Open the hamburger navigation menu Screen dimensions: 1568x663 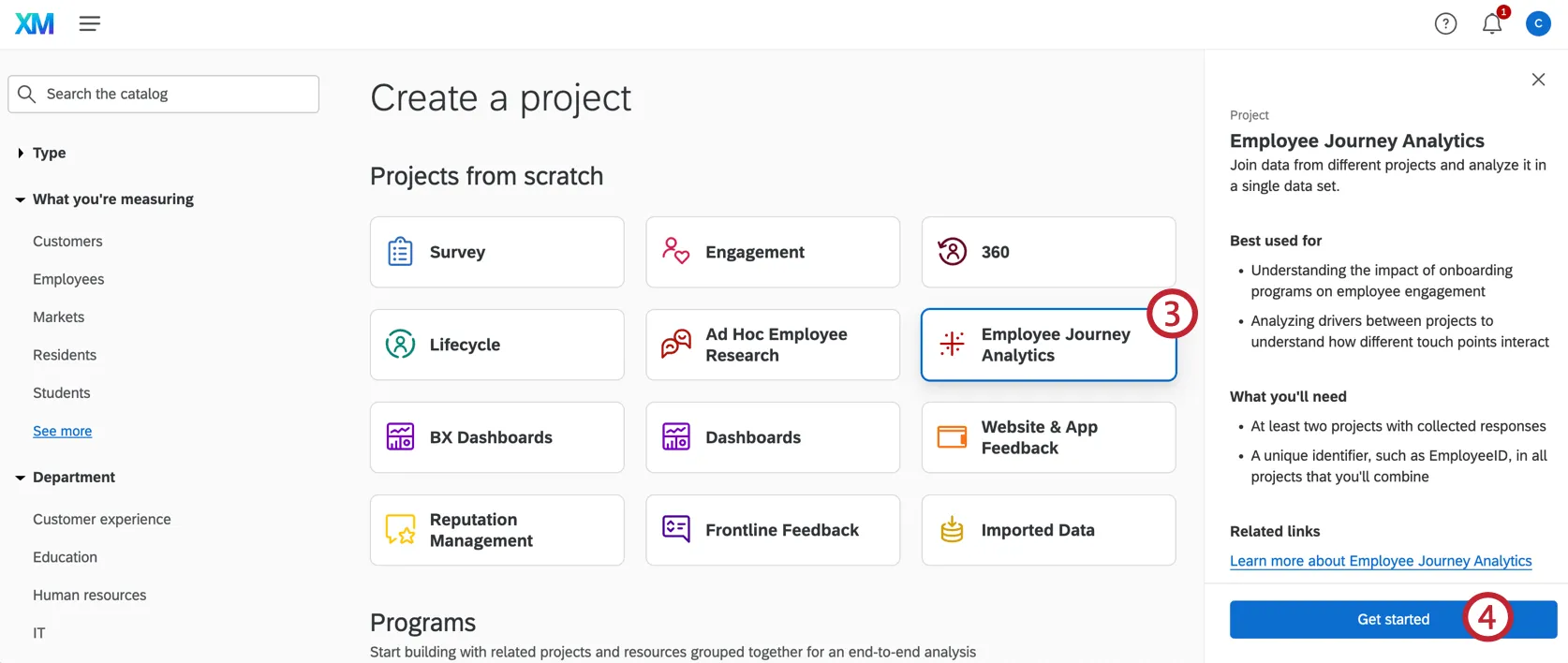click(90, 23)
